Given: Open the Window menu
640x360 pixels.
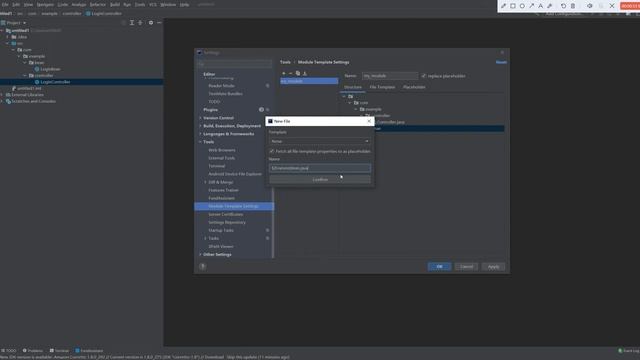Looking at the screenshot, I should [168, 4].
